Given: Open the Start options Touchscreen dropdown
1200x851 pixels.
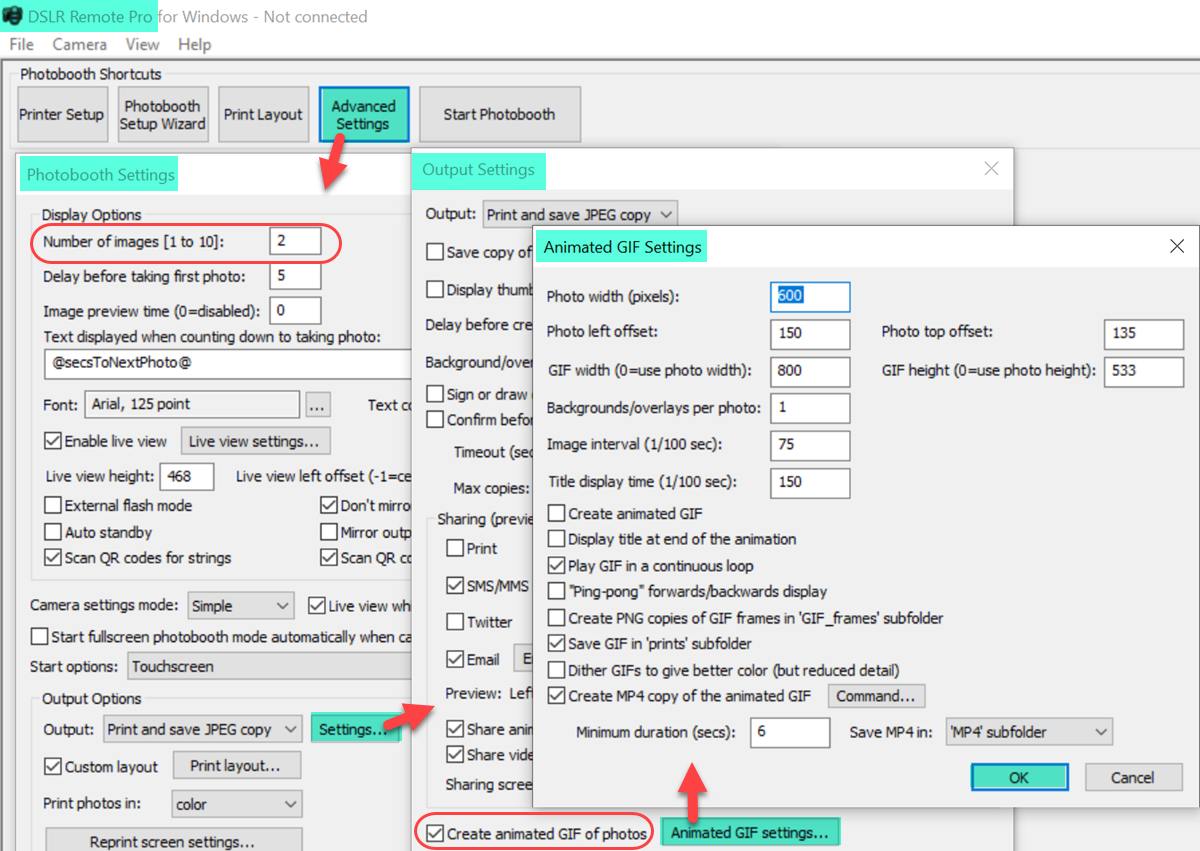Looking at the screenshot, I should coord(270,667).
